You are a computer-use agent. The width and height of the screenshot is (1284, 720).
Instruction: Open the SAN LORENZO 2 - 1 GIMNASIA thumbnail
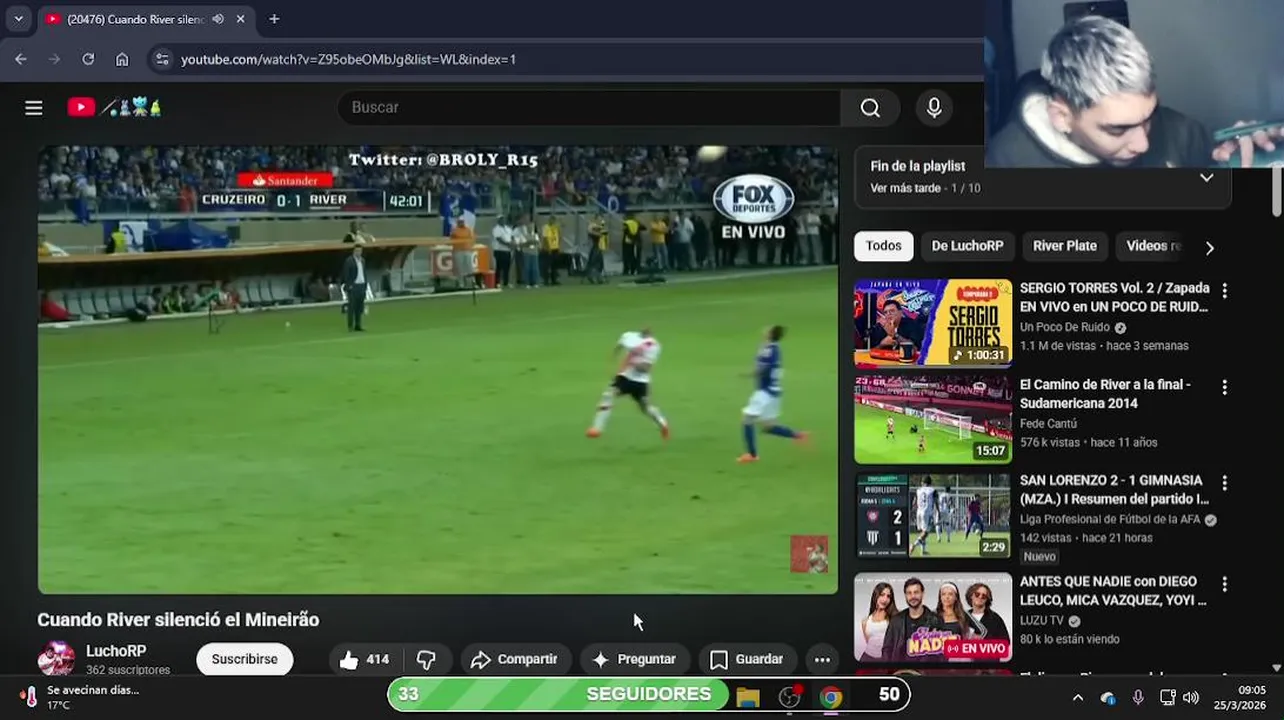tap(933, 516)
